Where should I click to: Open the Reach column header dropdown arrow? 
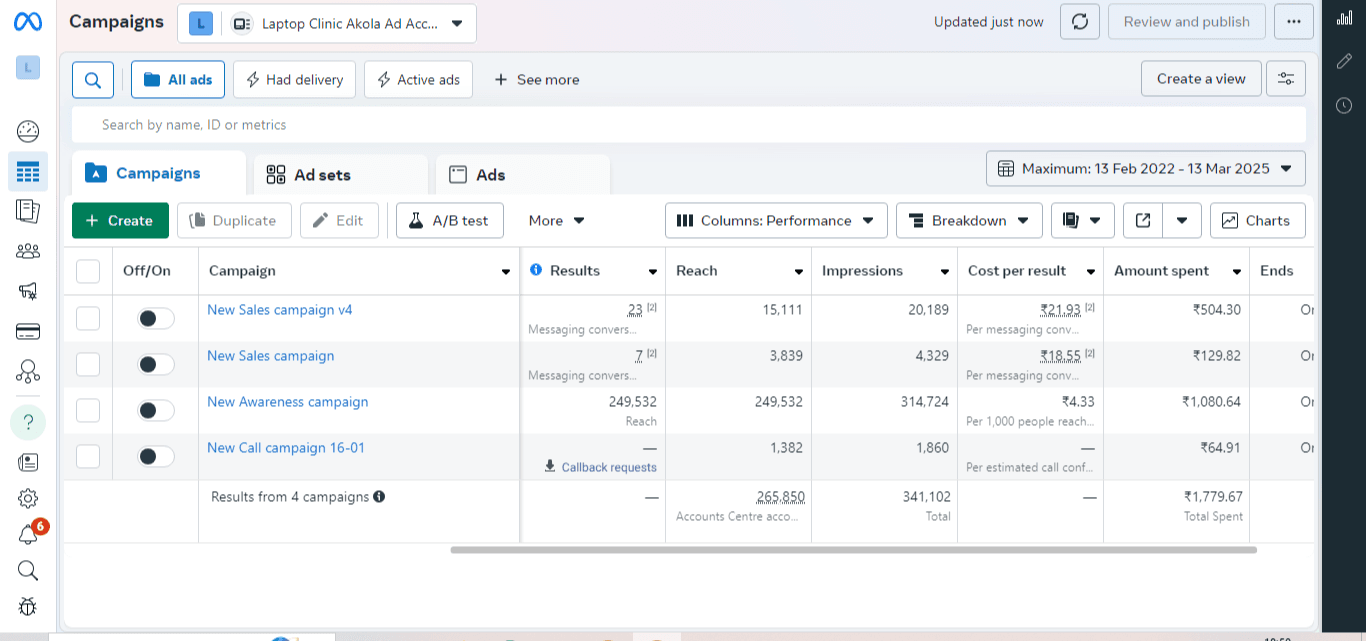click(x=799, y=272)
